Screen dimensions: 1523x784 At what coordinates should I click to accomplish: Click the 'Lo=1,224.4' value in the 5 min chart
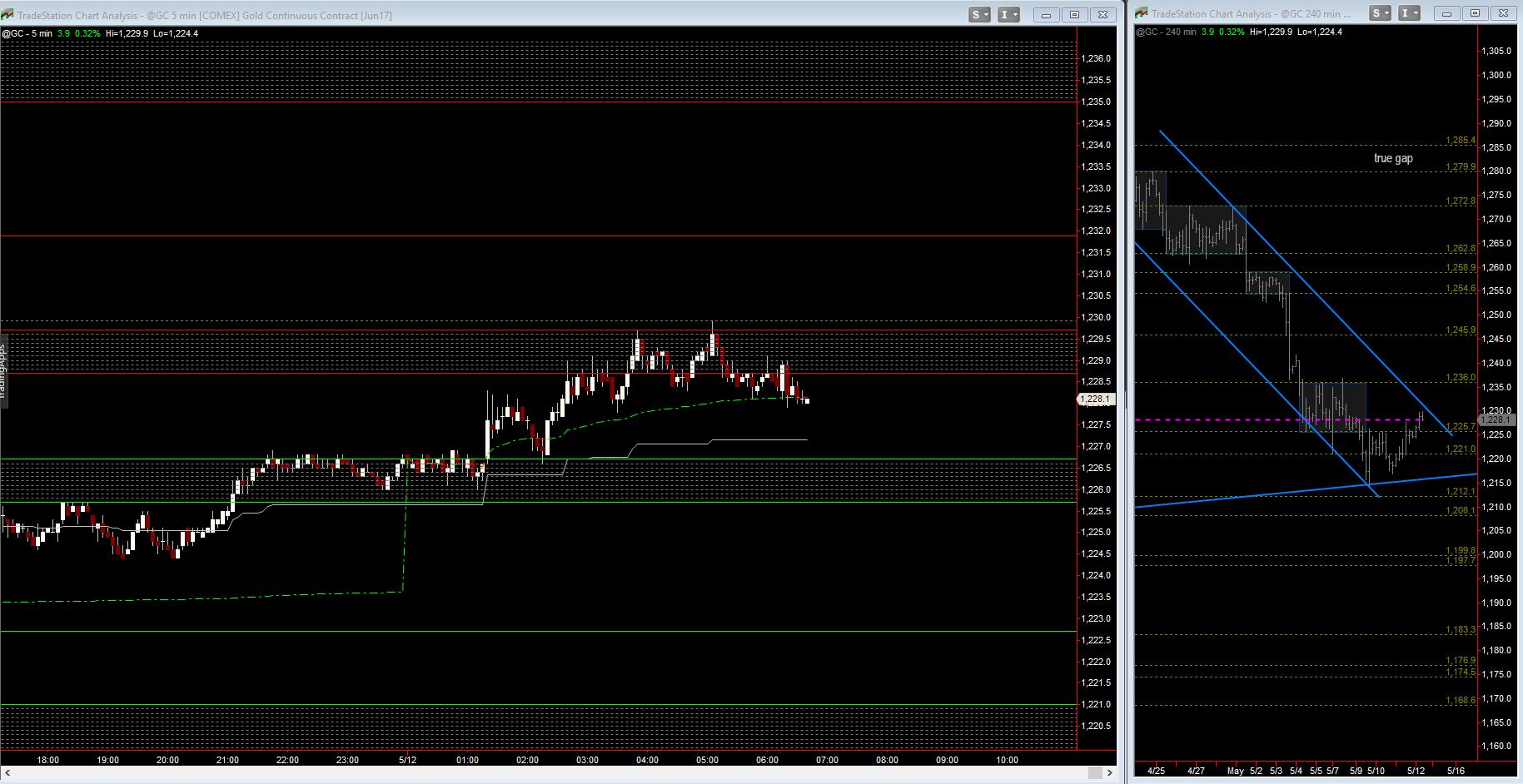pos(177,33)
